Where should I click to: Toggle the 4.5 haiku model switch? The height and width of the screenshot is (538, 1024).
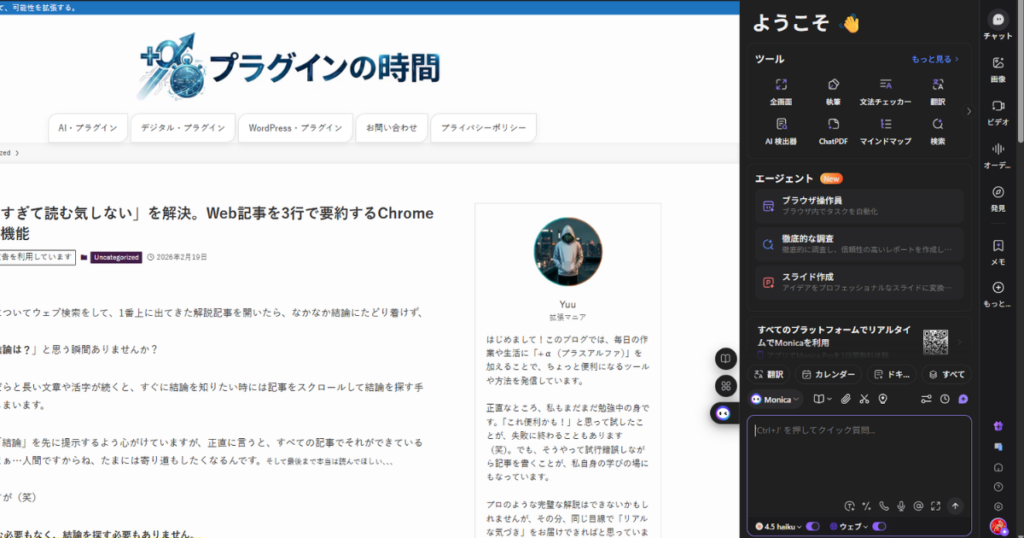pyautogui.click(x=812, y=526)
